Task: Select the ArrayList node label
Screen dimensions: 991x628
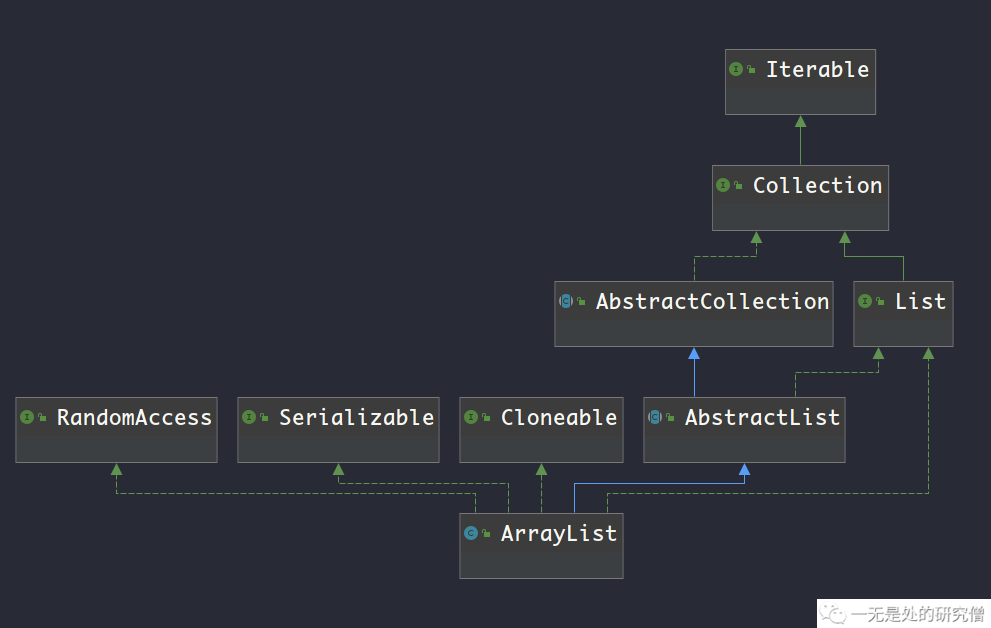Action: click(x=558, y=533)
